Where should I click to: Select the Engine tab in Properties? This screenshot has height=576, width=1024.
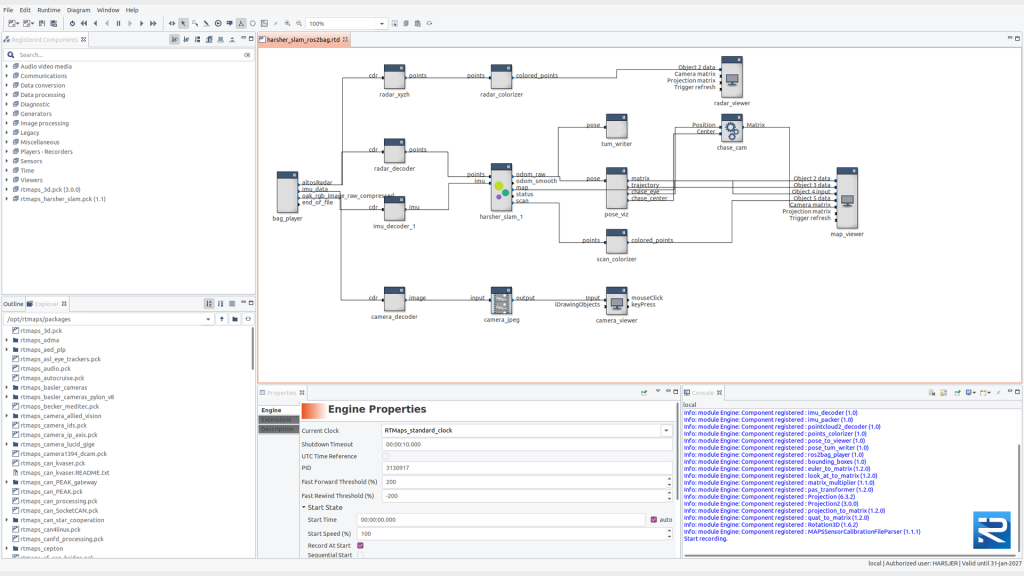pyautogui.click(x=278, y=410)
